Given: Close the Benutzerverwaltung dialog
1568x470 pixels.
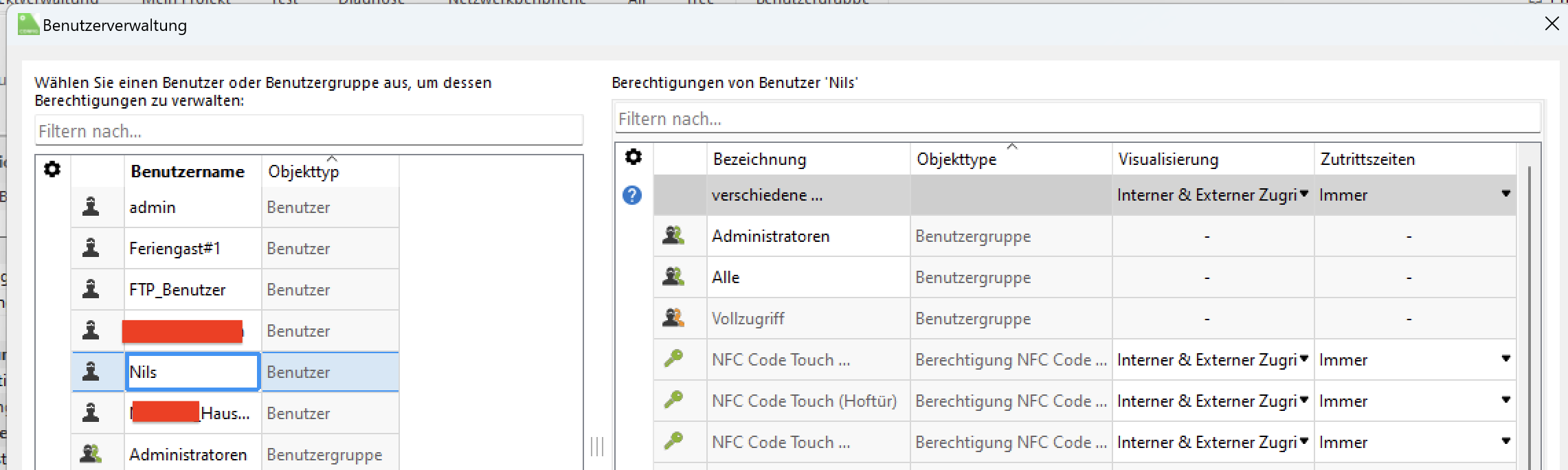Looking at the screenshot, I should tap(1552, 24).
